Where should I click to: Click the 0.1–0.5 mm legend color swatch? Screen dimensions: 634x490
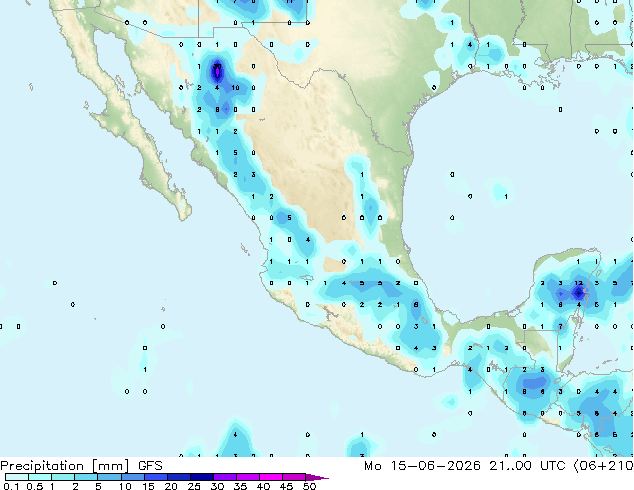17,477
